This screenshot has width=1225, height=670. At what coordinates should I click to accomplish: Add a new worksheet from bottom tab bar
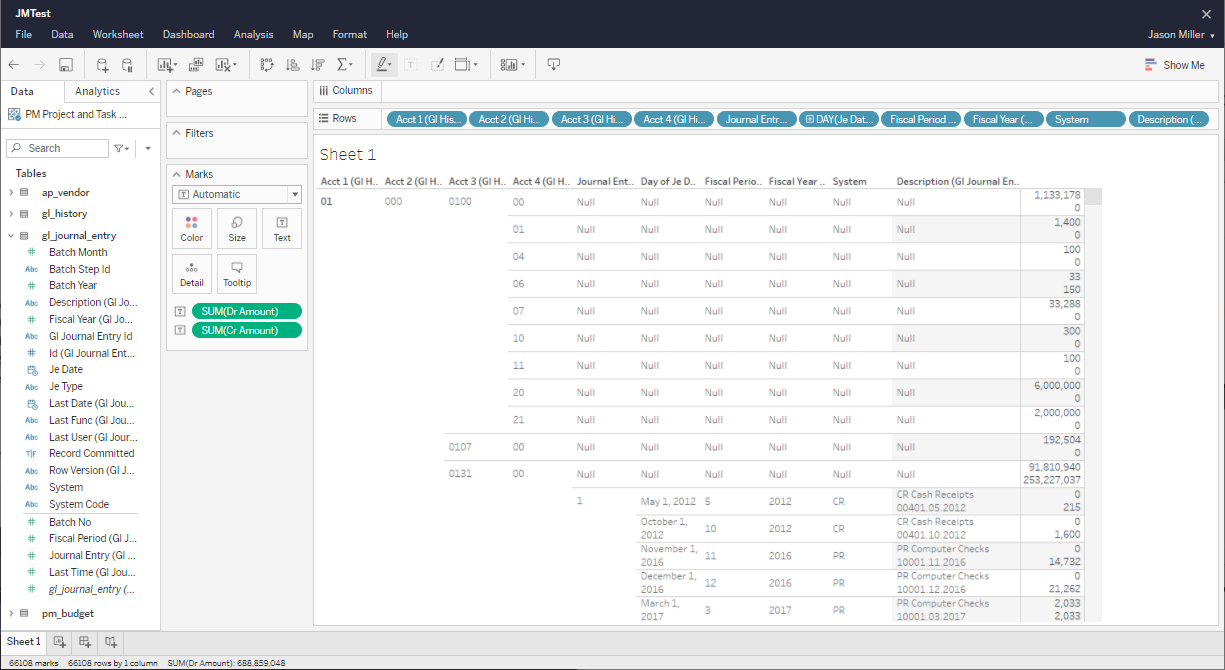click(x=59, y=642)
